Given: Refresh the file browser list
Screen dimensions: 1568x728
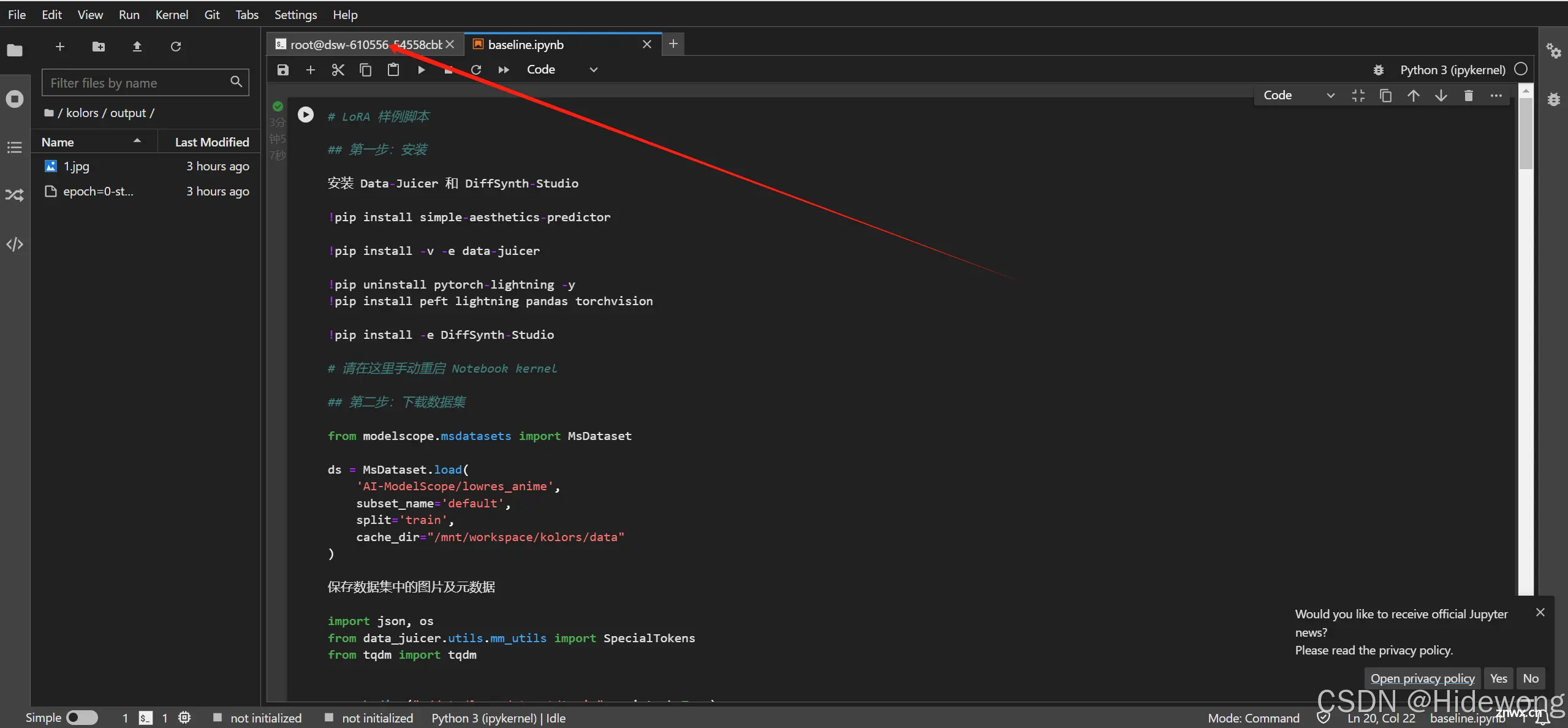Looking at the screenshot, I should tap(176, 47).
